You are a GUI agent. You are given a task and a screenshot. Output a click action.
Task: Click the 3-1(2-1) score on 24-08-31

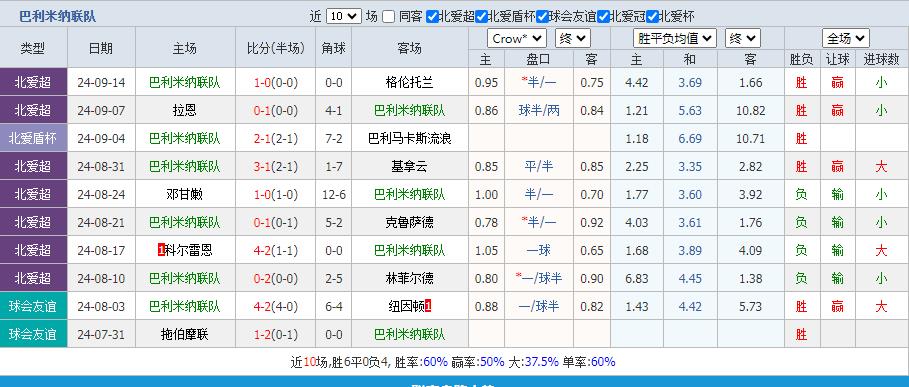(x=276, y=166)
